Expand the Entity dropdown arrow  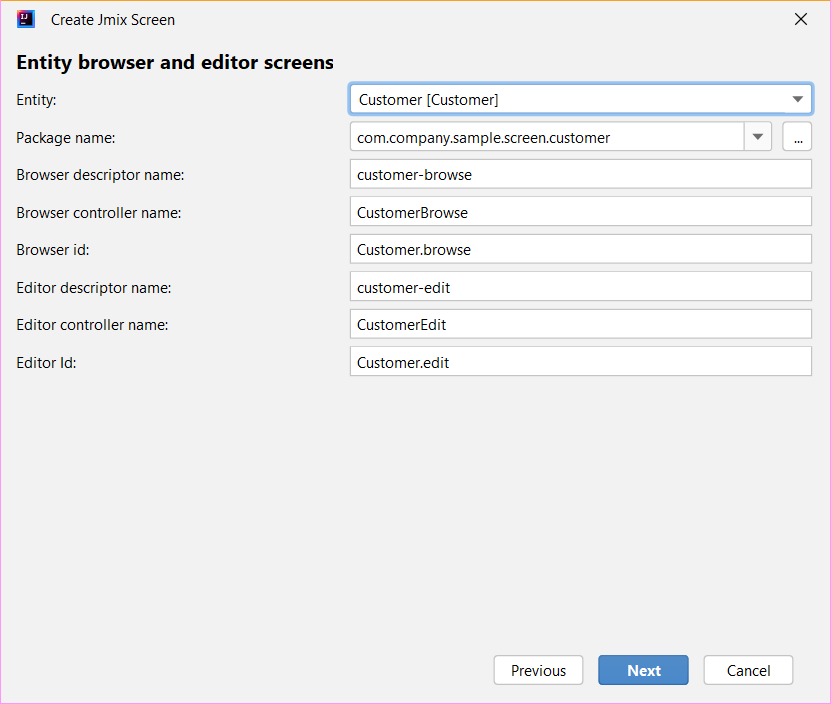797,99
